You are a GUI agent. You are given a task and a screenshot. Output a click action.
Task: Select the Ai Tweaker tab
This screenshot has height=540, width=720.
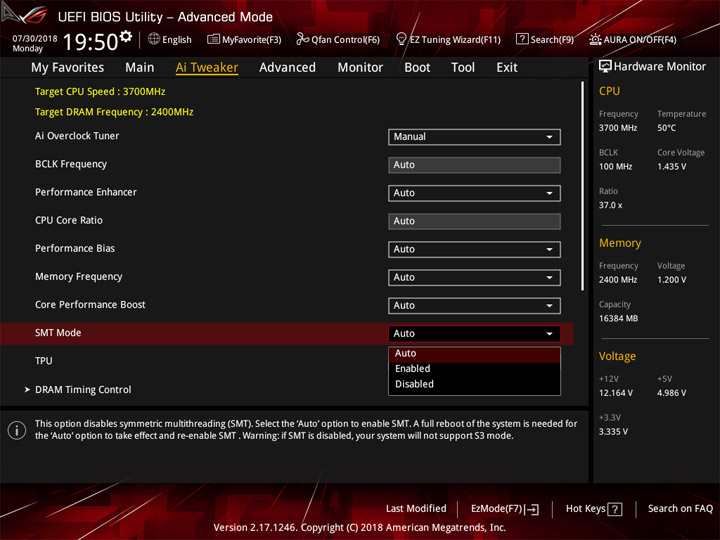pyautogui.click(x=207, y=68)
